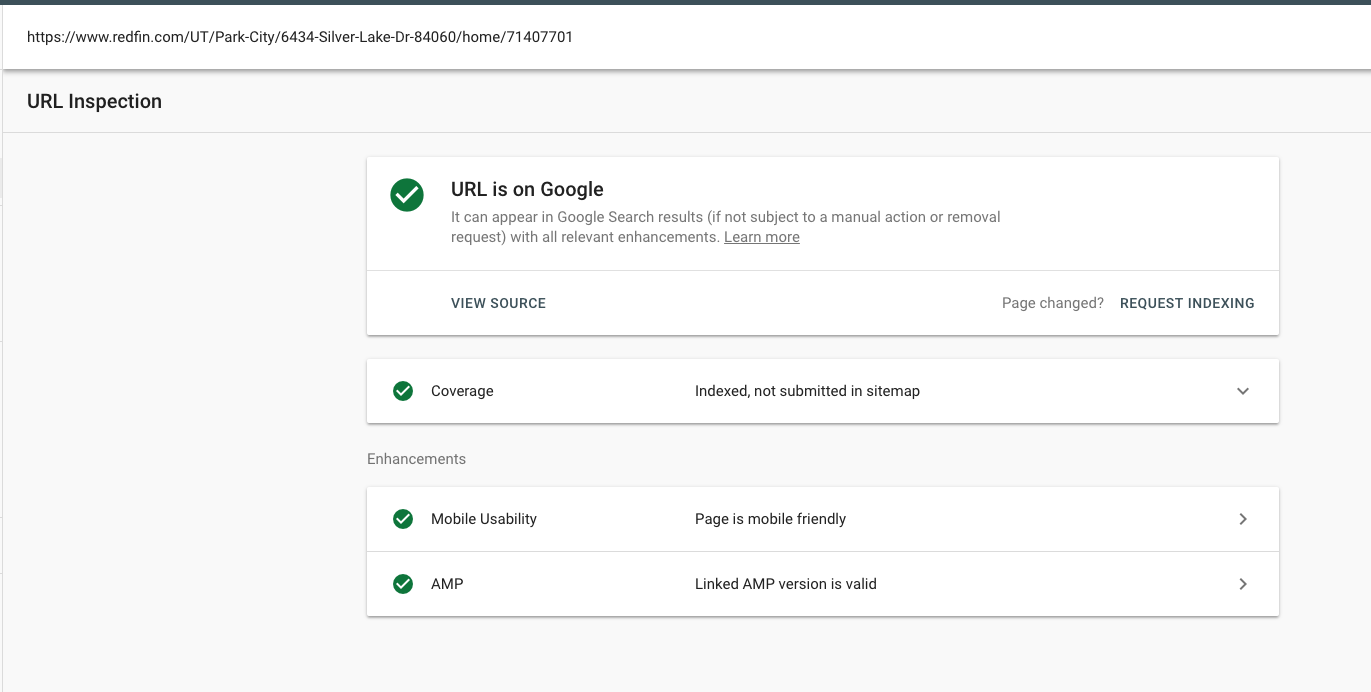Viewport: 1371px width, 692px height.
Task: Click the REQUEST INDEXING button
Action: coord(1187,303)
